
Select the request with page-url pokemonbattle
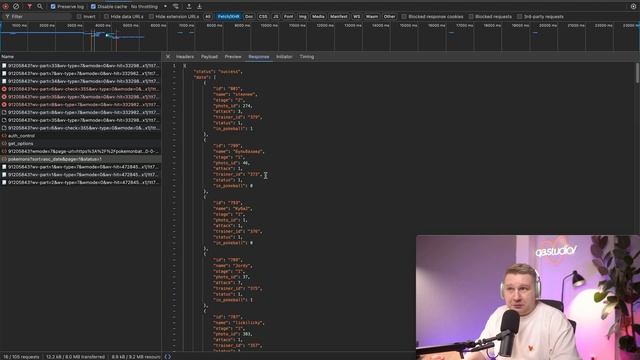(x=80, y=151)
